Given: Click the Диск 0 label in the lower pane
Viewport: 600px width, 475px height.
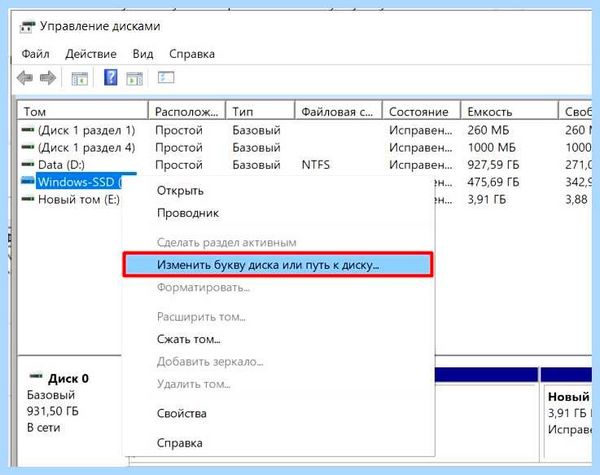Looking at the screenshot, I should (68, 379).
